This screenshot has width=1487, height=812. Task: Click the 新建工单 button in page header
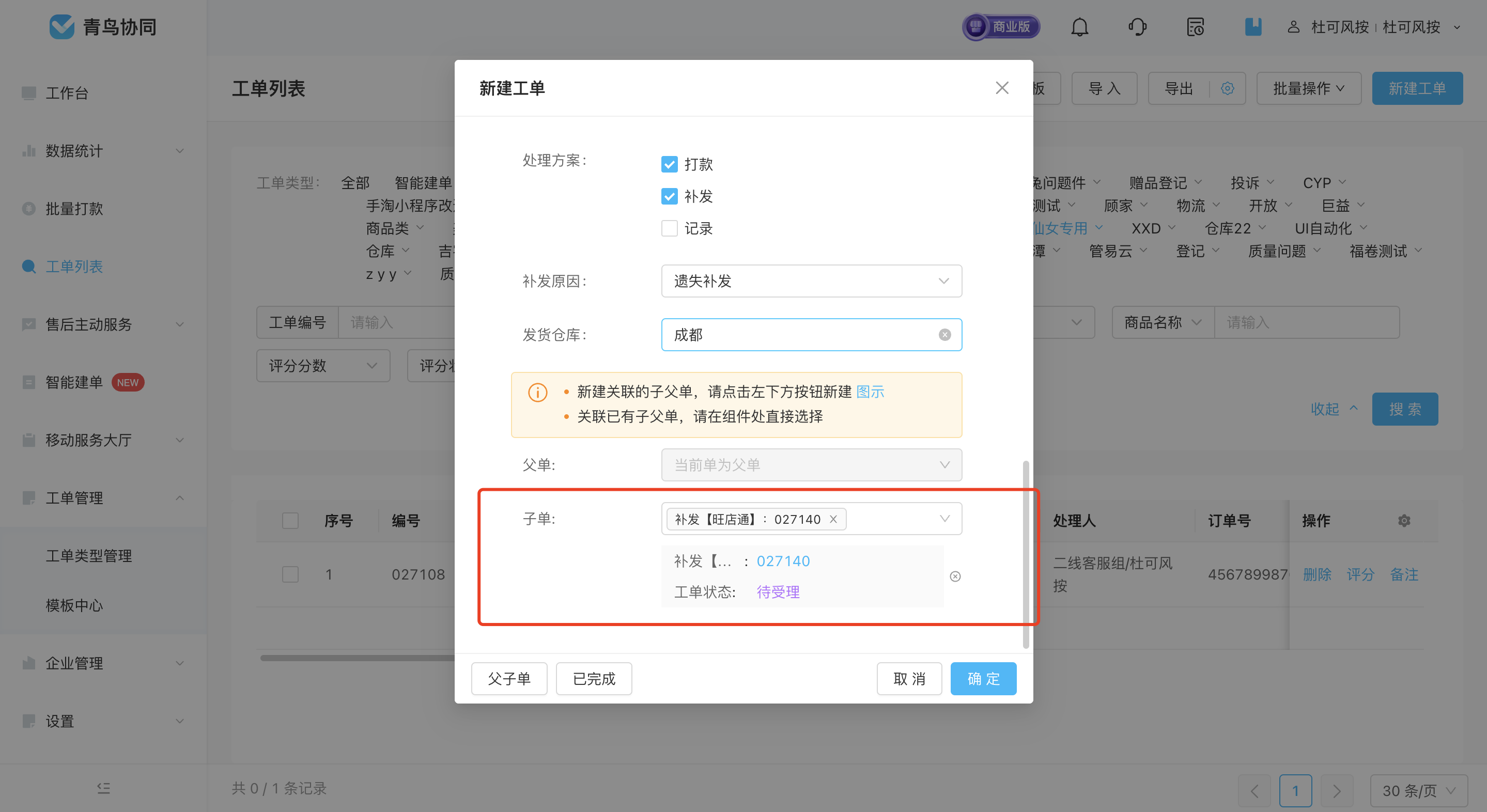point(1417,88)
